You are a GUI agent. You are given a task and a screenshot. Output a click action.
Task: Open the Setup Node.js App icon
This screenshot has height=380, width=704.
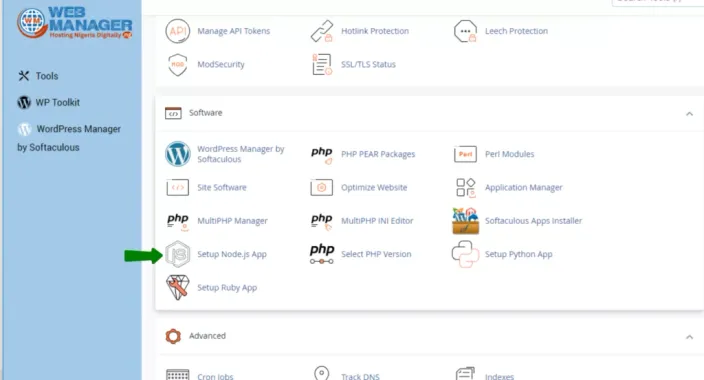click(x=177, y=254)
